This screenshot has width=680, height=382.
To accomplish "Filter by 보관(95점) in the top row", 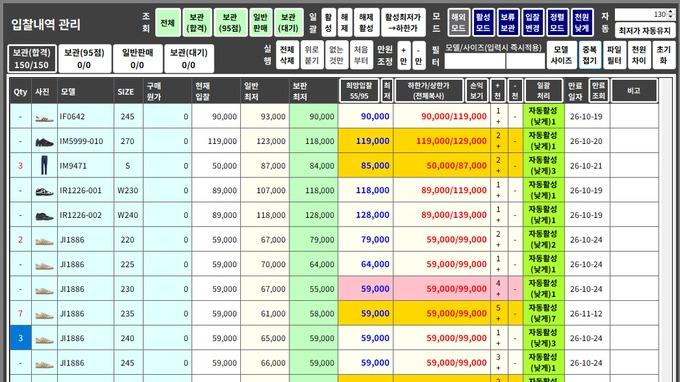I will [230, 23].
